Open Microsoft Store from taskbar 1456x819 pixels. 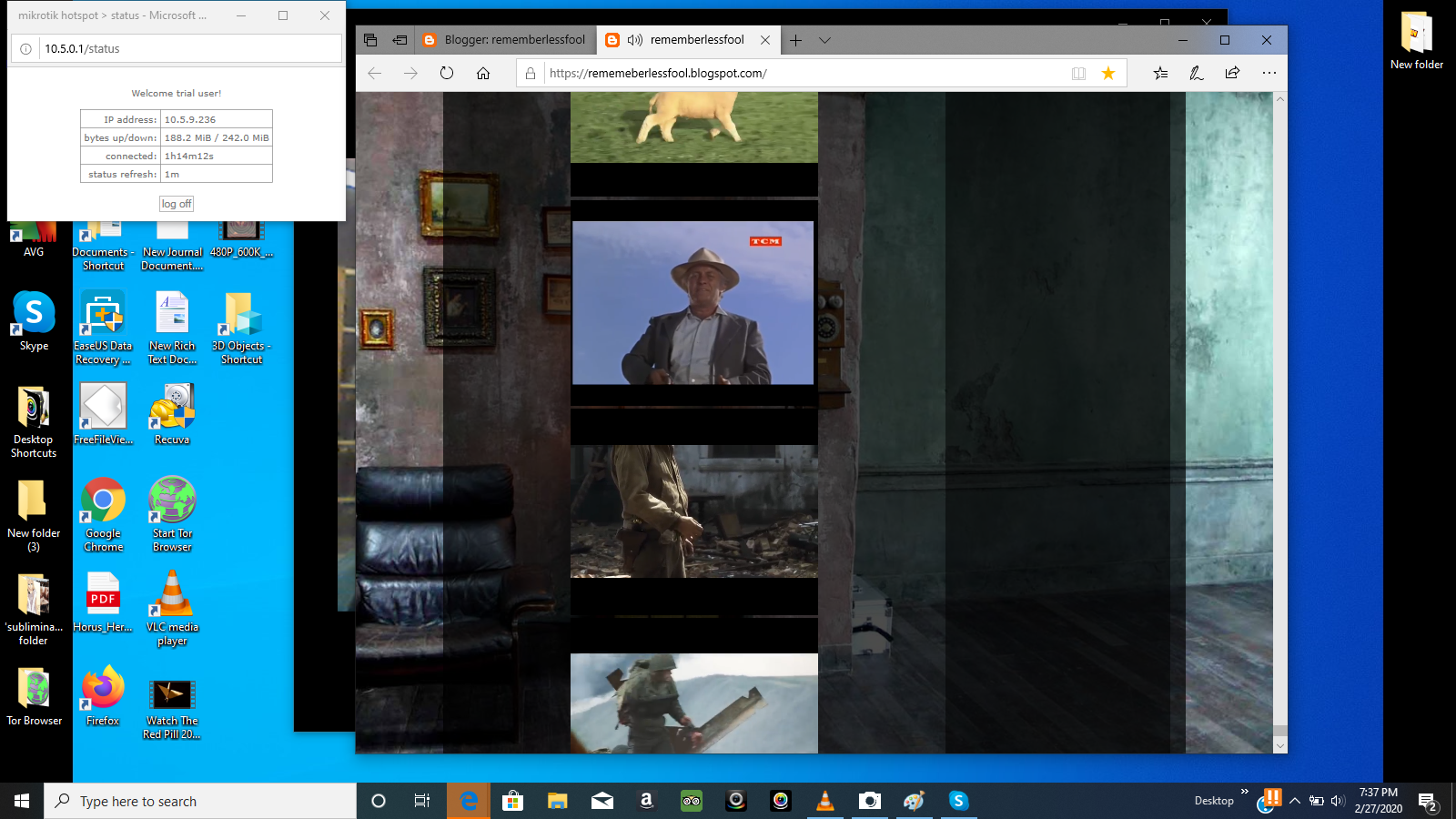click(513, 801)
